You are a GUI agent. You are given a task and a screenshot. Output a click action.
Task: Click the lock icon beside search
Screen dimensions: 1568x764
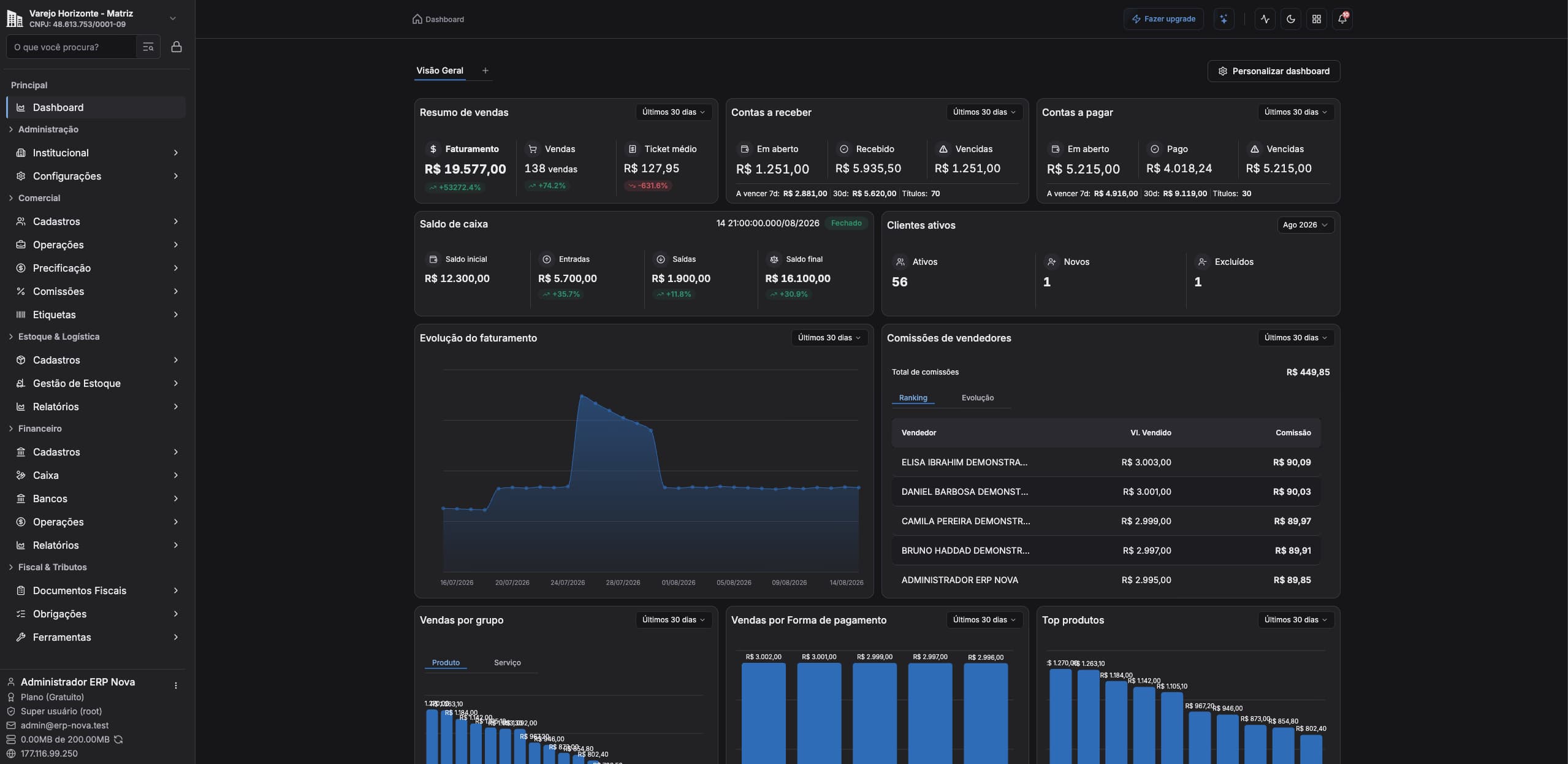(177, 47)
